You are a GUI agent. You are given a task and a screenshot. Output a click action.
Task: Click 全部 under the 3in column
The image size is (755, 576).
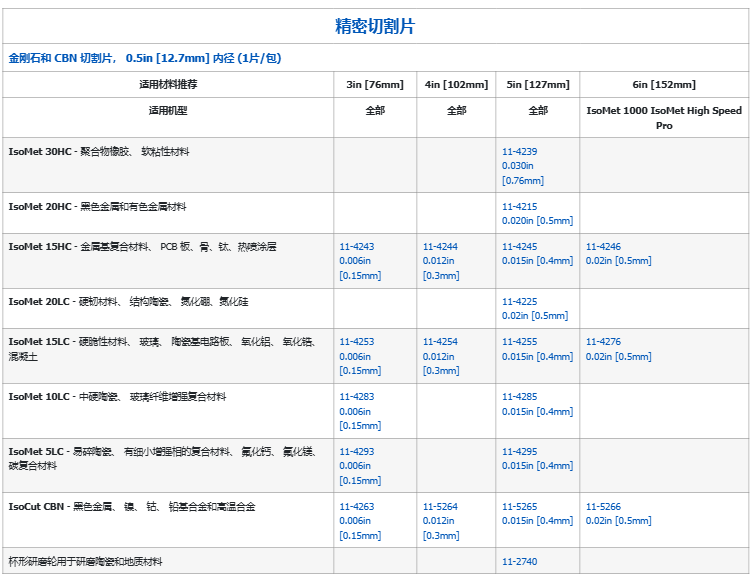click(375, 111)
